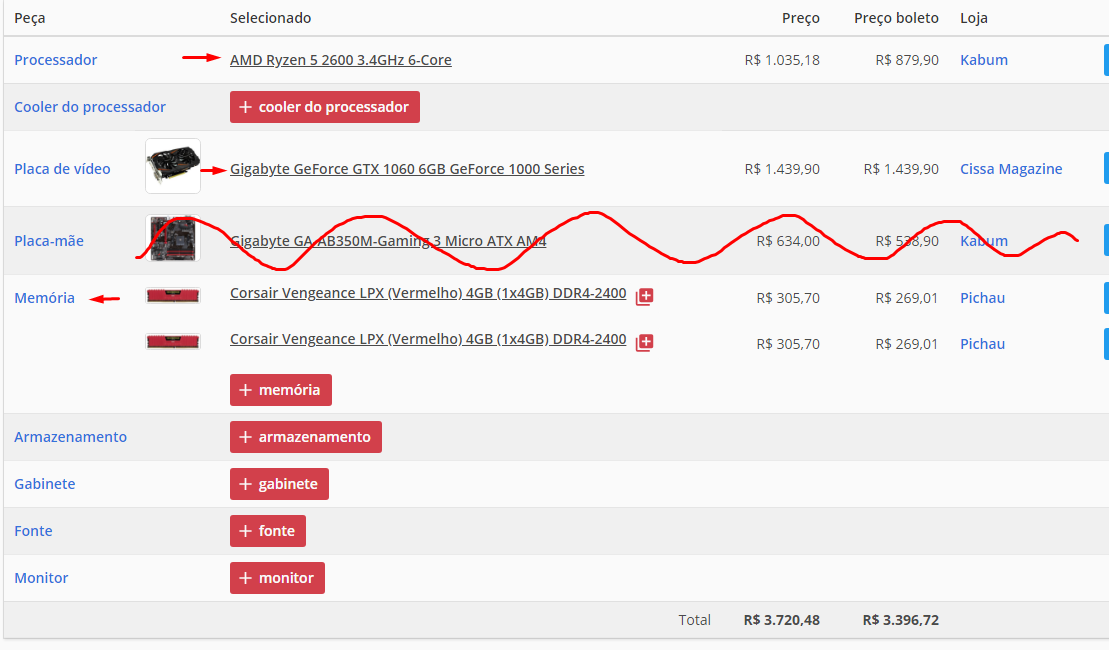Visit Pichau store for second memory
The height and width of the screenshot is (650, 1109).
coord(982,344)
